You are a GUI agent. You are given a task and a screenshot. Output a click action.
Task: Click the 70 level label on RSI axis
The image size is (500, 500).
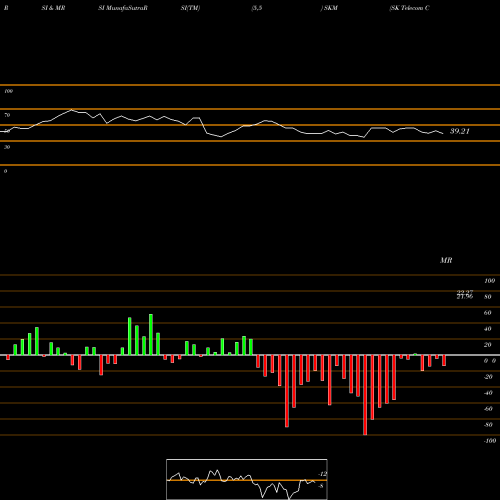pos(7,115)
